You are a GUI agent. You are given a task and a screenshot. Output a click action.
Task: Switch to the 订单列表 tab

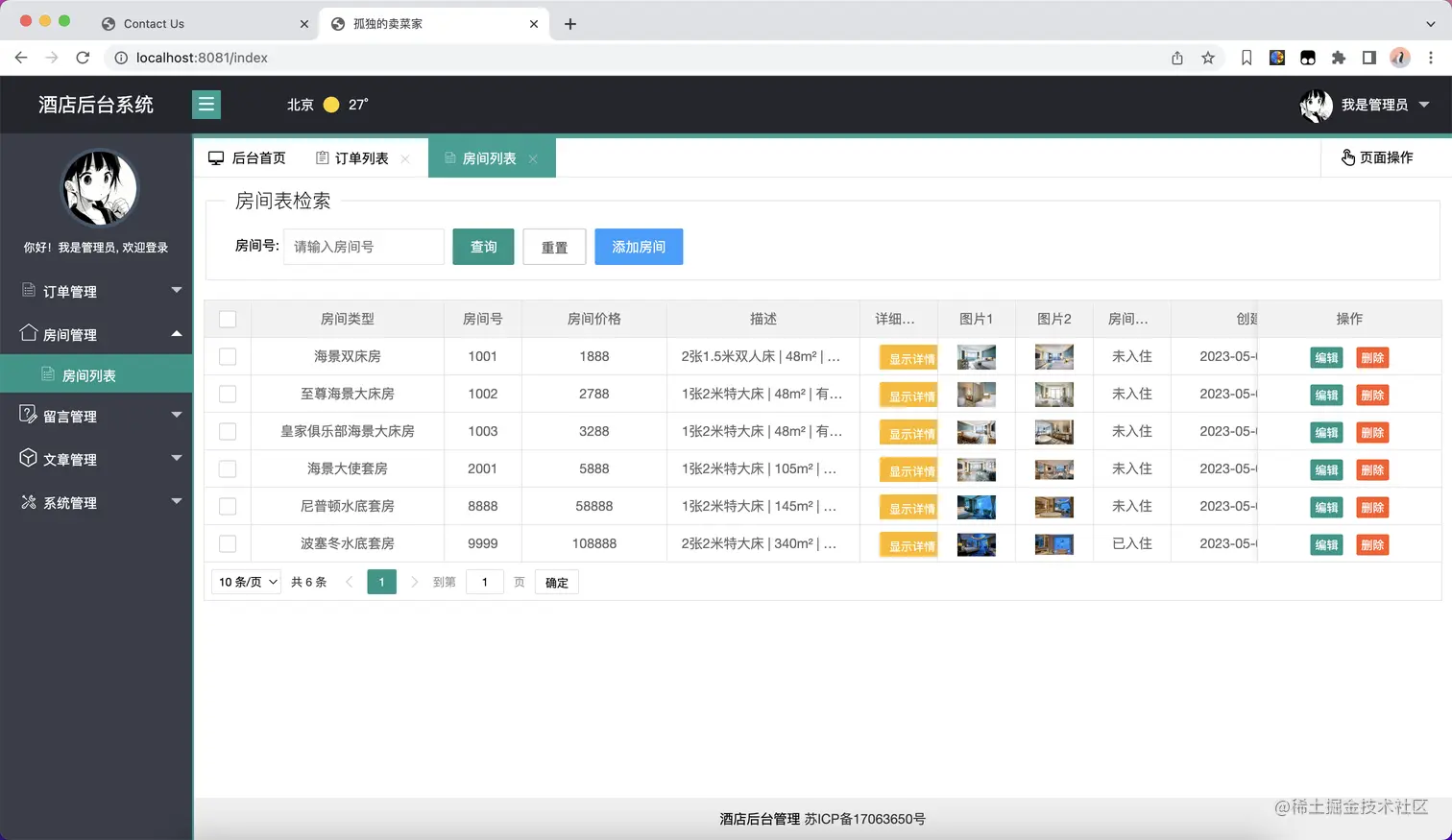pyautogui.click(x=352, y=158)
